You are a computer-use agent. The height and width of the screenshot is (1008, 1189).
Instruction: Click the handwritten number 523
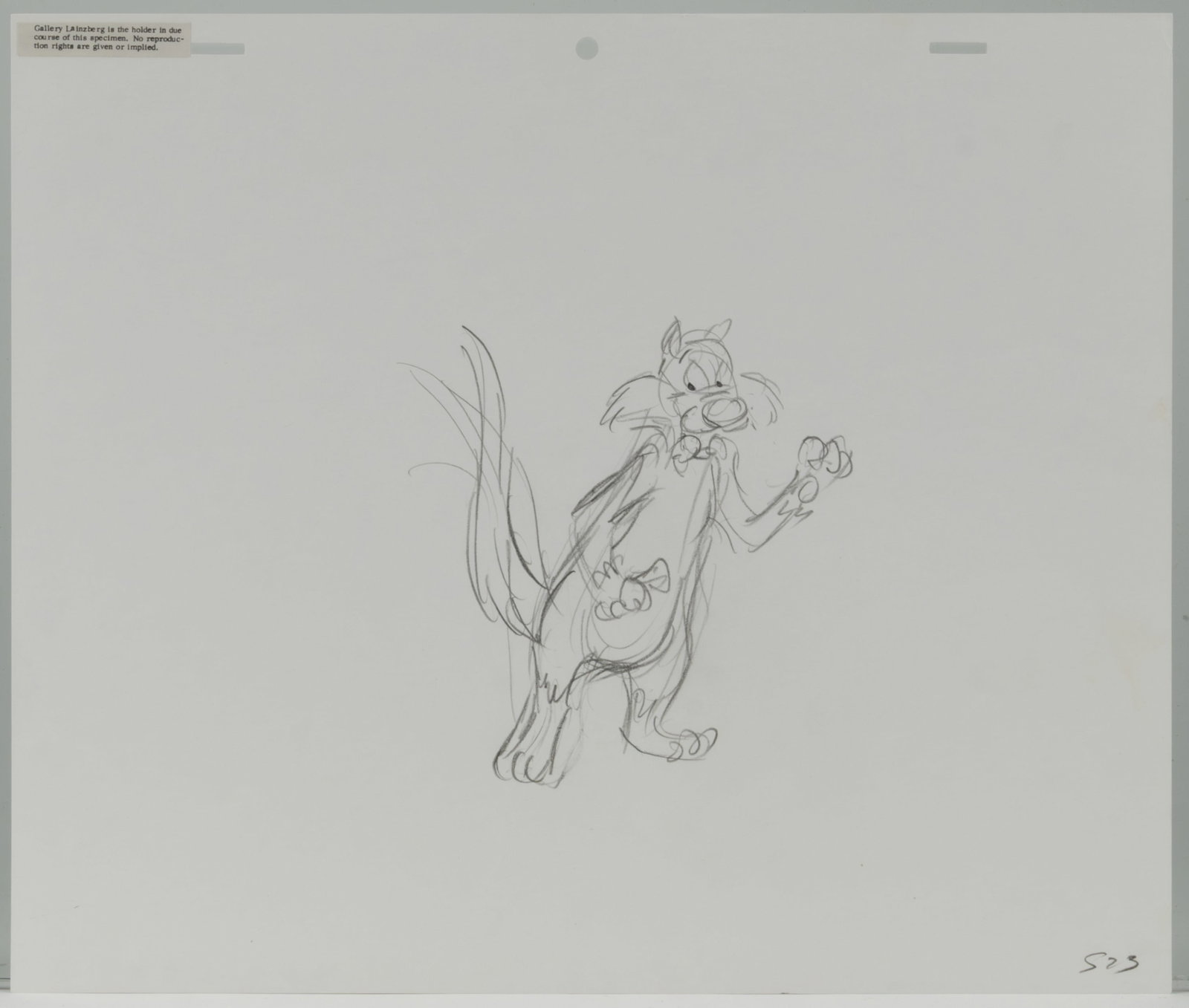point(1109,964)
